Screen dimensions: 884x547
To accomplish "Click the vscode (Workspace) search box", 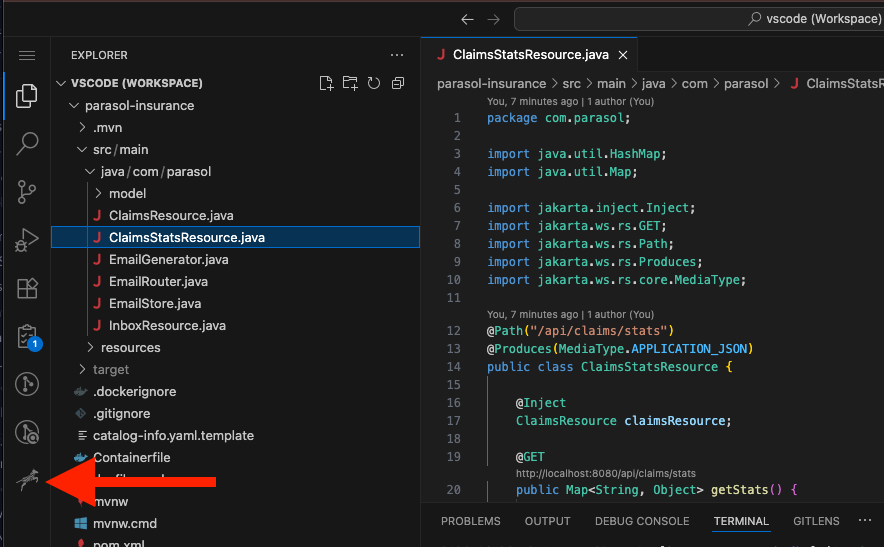I will (699, 19).
